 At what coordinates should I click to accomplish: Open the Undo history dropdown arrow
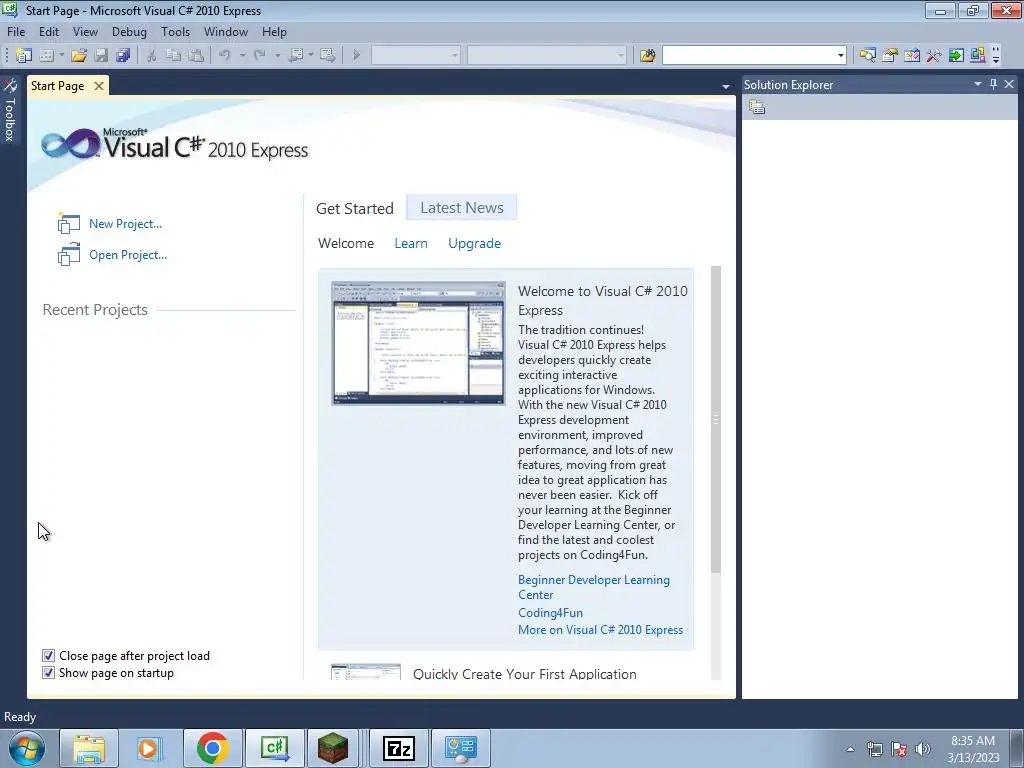(242, 56)
